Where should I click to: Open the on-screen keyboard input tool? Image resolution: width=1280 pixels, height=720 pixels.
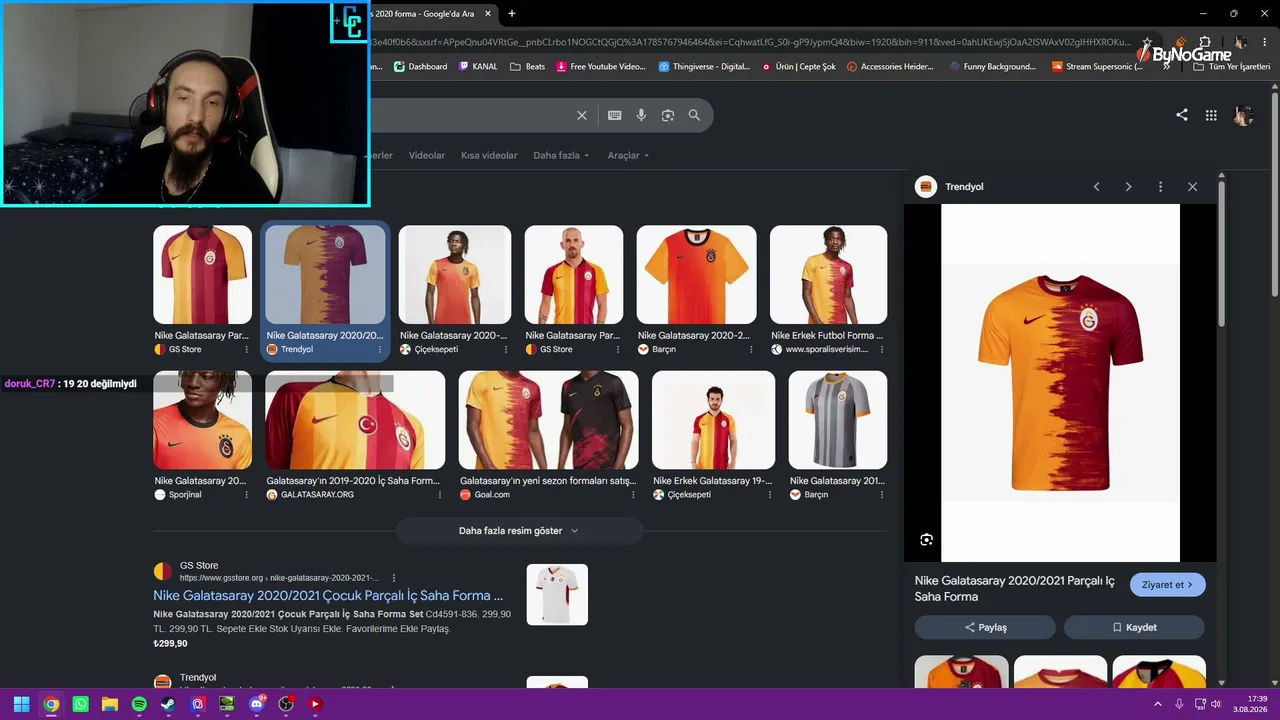615,115
